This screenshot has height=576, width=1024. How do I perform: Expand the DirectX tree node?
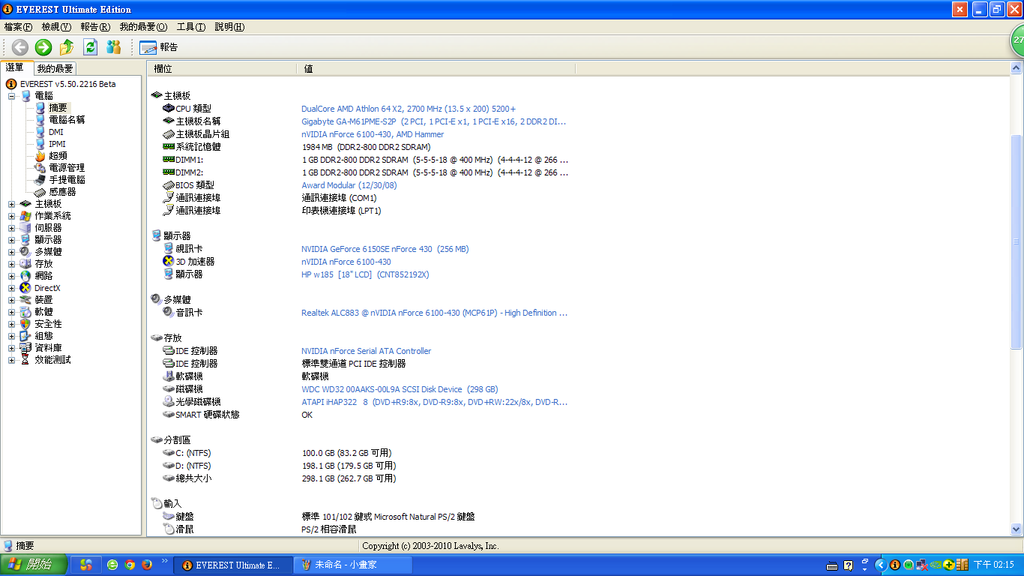[11, 288]
